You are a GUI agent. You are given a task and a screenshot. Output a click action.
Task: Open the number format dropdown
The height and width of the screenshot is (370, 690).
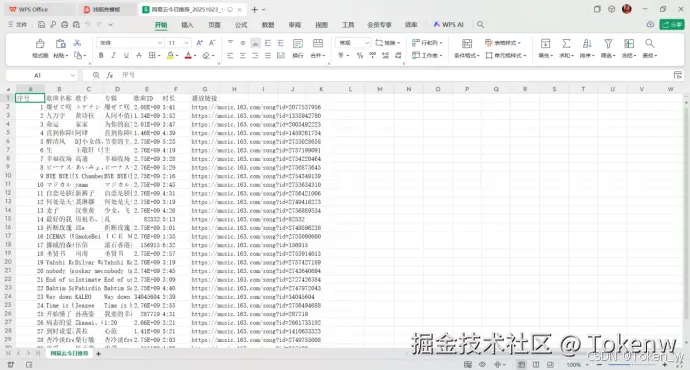367,43
